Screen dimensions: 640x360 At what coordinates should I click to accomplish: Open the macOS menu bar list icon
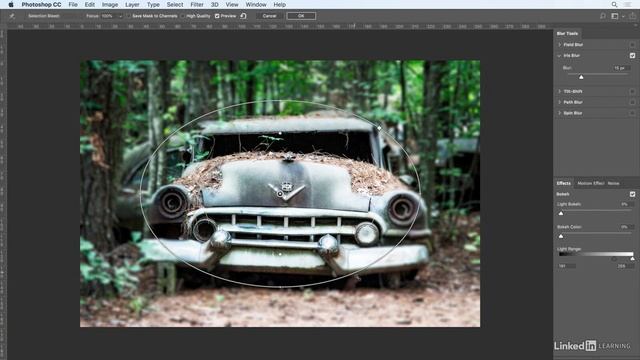(x=627, y=4)
